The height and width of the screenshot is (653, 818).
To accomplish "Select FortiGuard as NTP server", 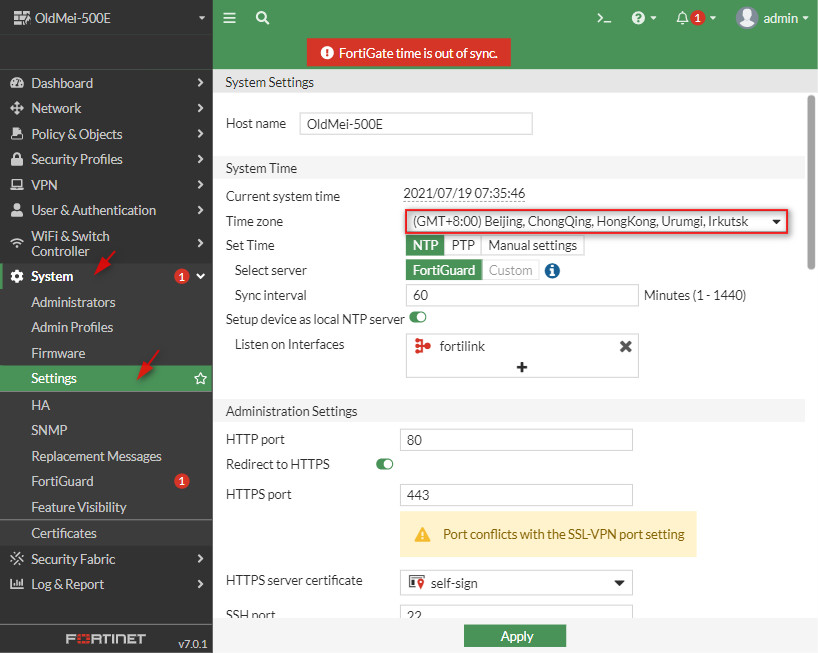I will tap(444, 270).
